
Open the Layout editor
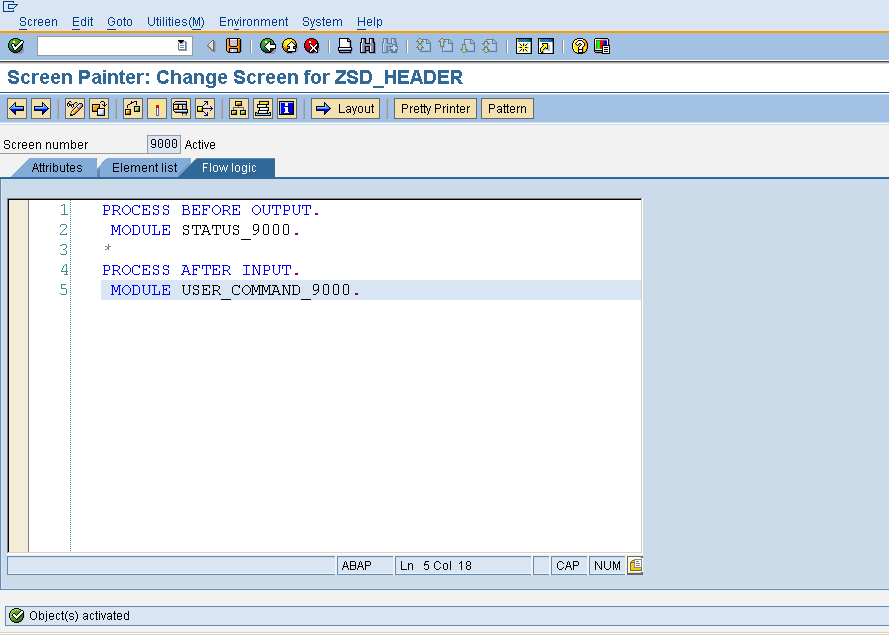(x=345, y=108)
